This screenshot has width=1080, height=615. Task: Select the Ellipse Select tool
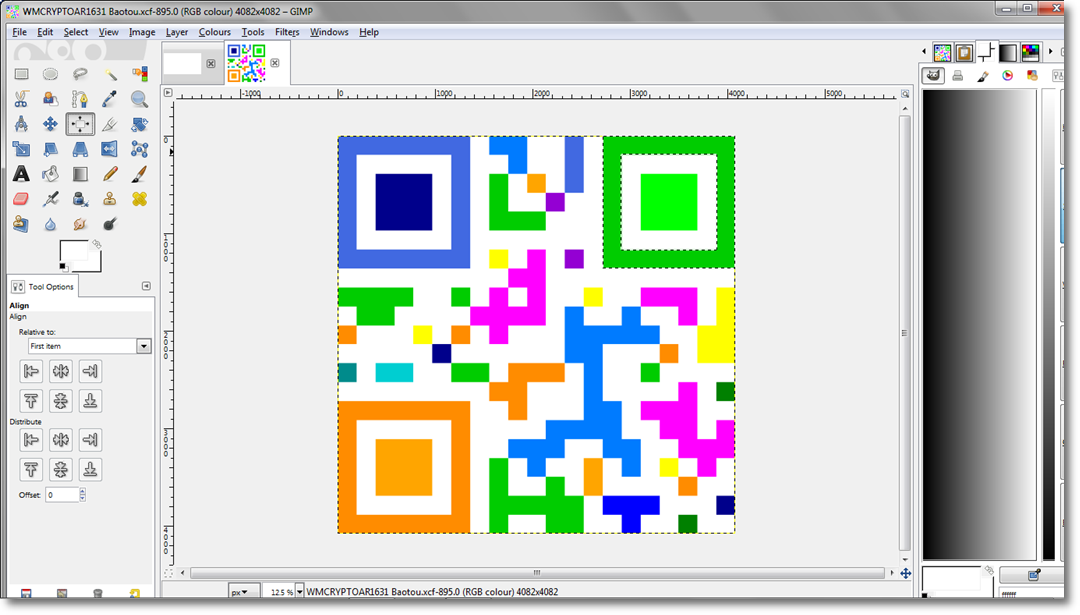pos(50,74)
